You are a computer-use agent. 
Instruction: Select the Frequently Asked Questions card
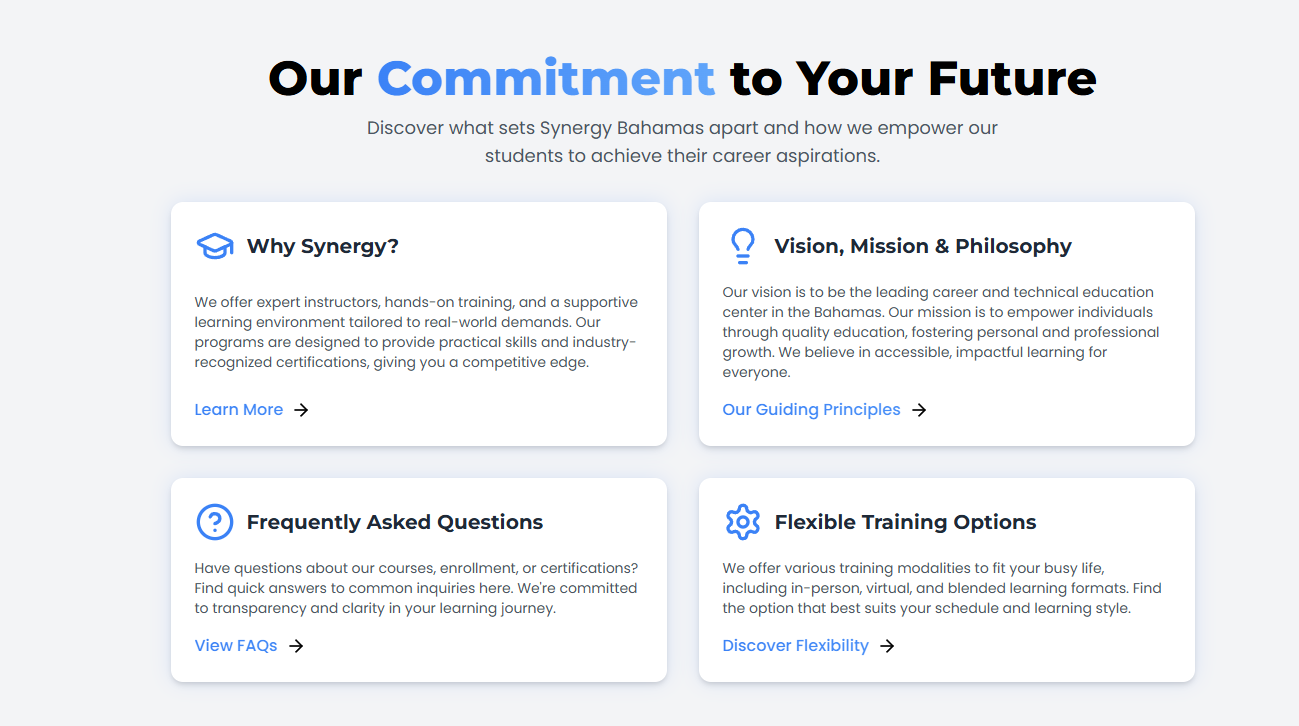[x=418, y=580]
